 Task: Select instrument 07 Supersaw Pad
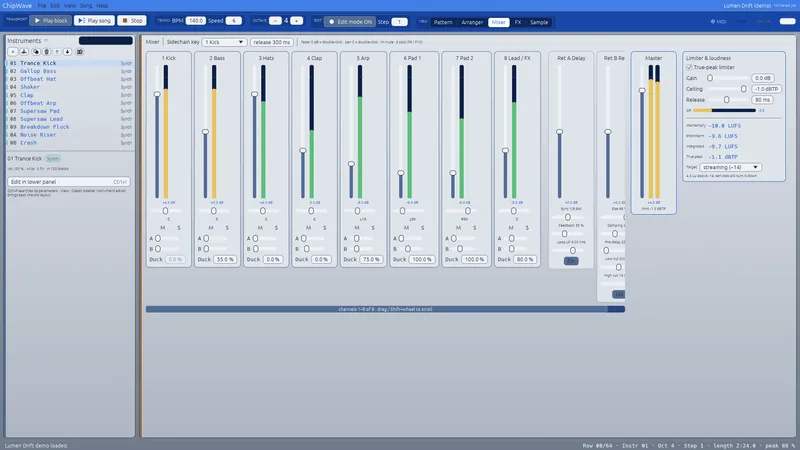click(69, 111)
